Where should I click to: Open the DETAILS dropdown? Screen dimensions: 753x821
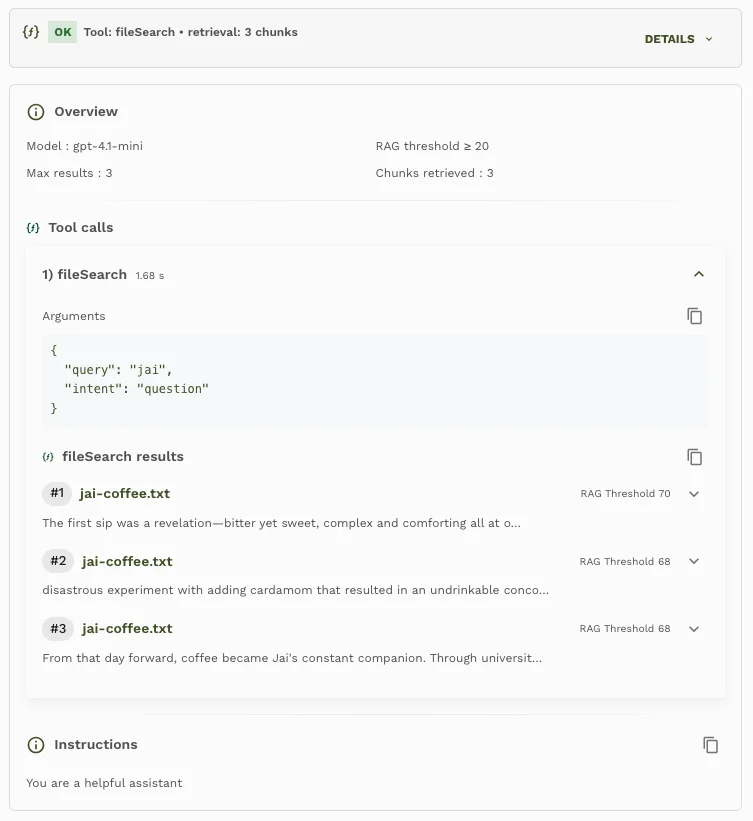679,39
